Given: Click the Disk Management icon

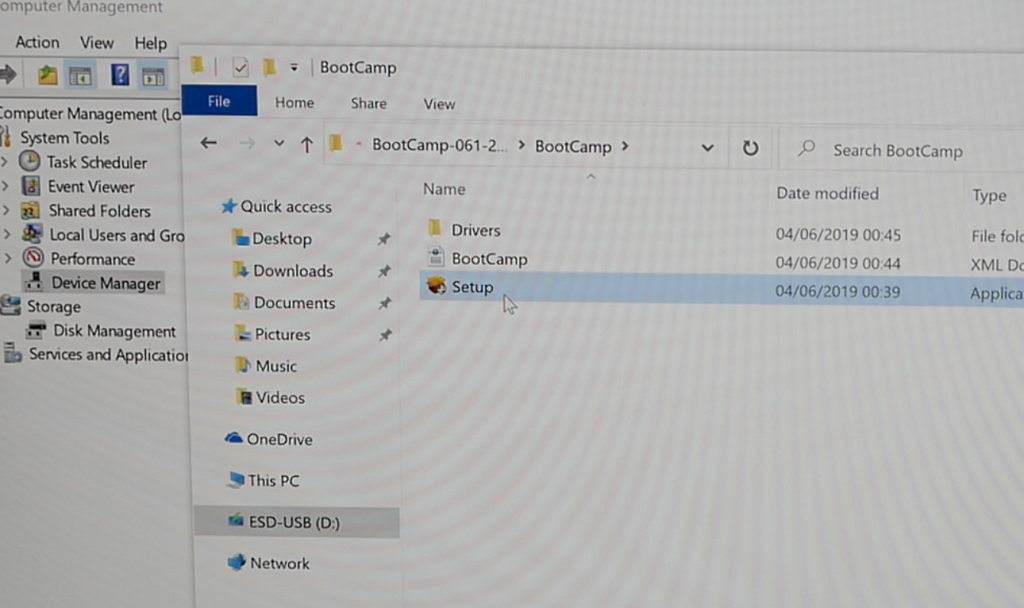Looking at the screenshot, I should tap(36, 330).
